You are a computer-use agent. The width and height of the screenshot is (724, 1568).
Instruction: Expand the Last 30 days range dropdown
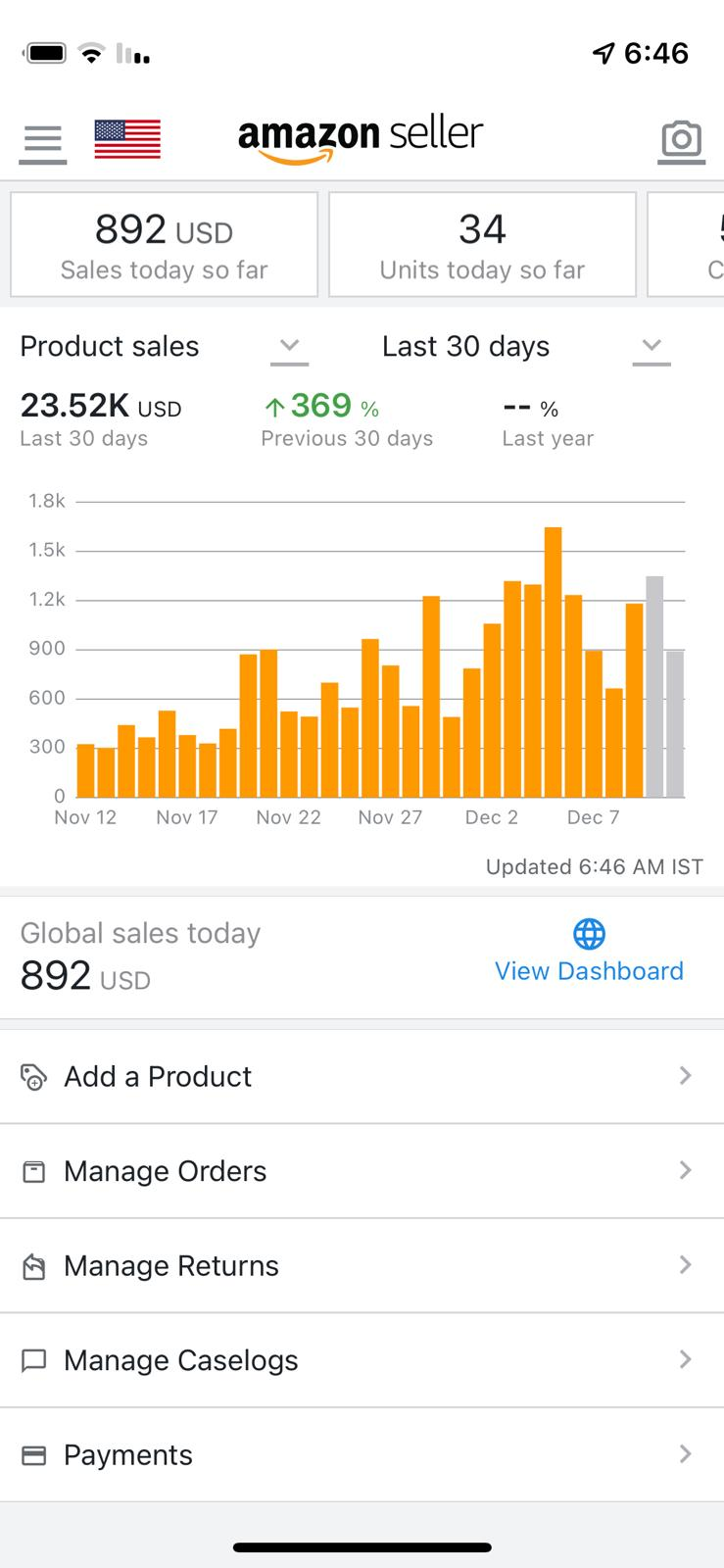click(x=652, y=347)
